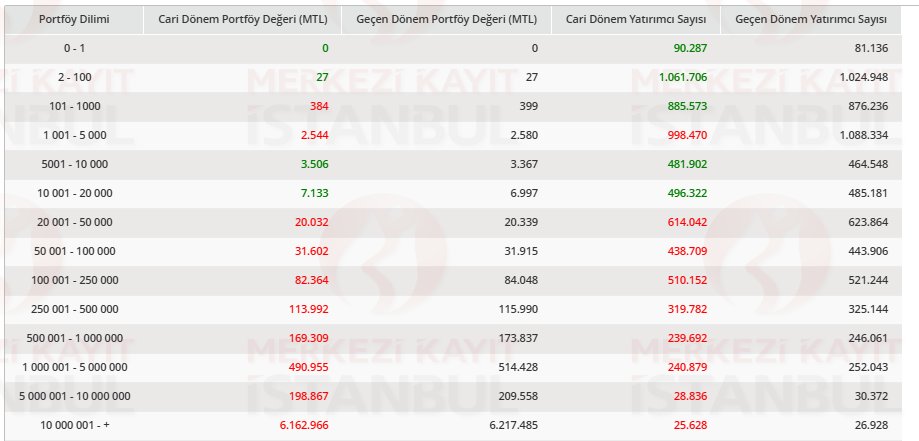Viewport: 919px width, 441px height.
Task: Click the green value 90.287
Action: pos(690,49)
